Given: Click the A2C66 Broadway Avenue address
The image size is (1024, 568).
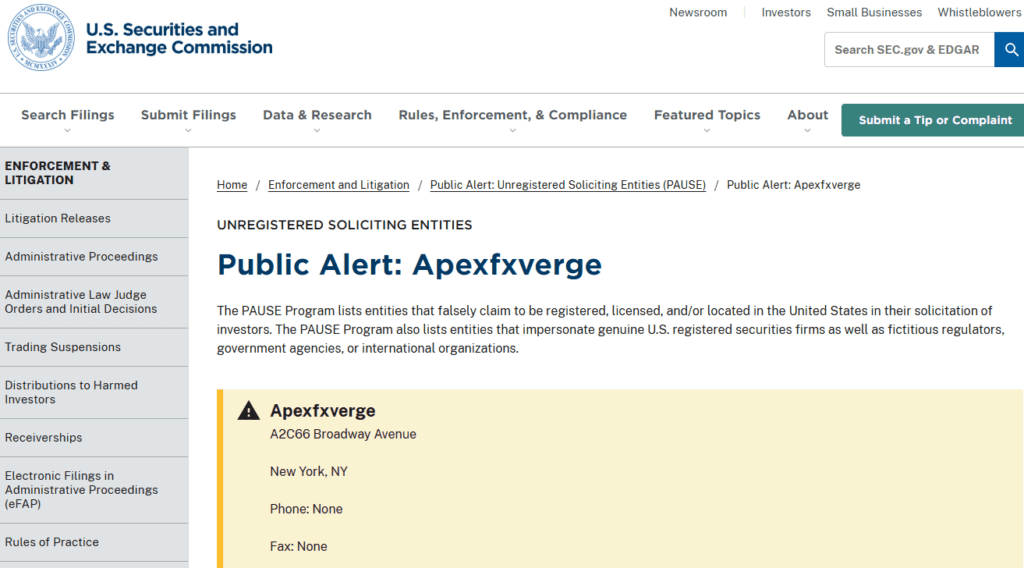Looking at the screenshot, I should coord(343,434).
